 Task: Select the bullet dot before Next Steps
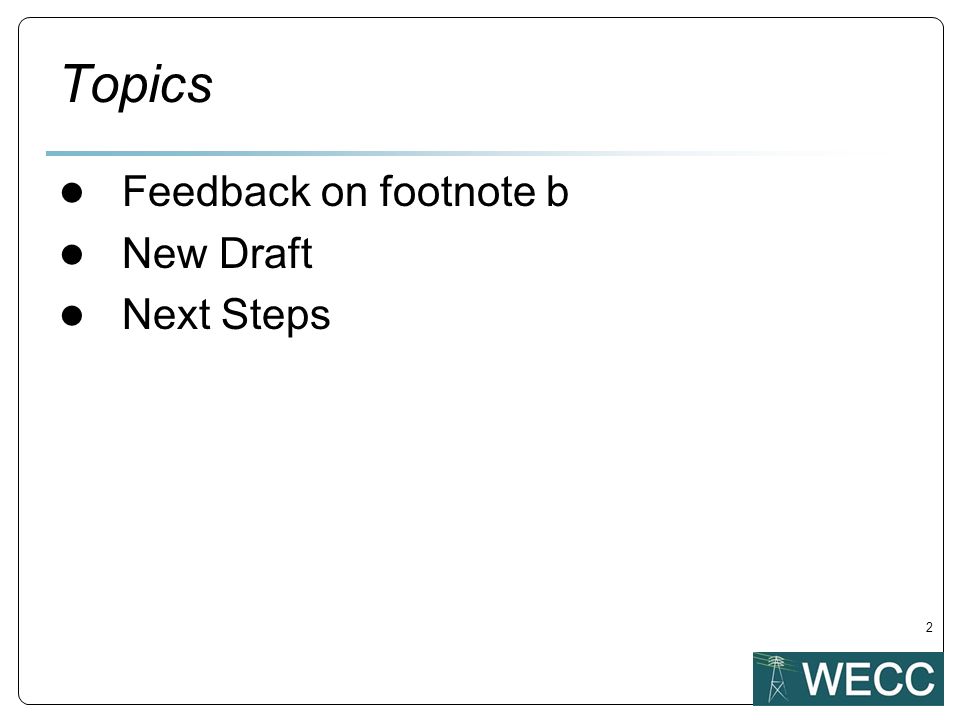point(72,315)
